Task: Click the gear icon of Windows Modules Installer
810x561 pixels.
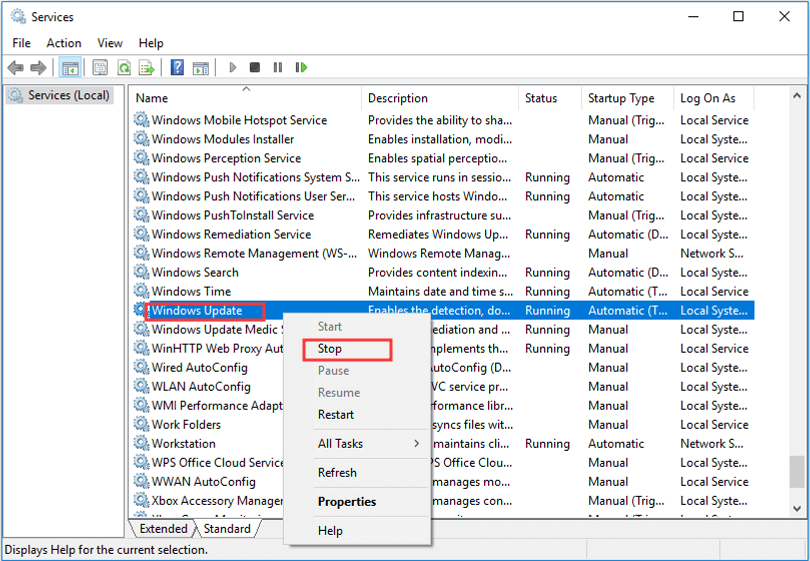Action: coord(141,138)
